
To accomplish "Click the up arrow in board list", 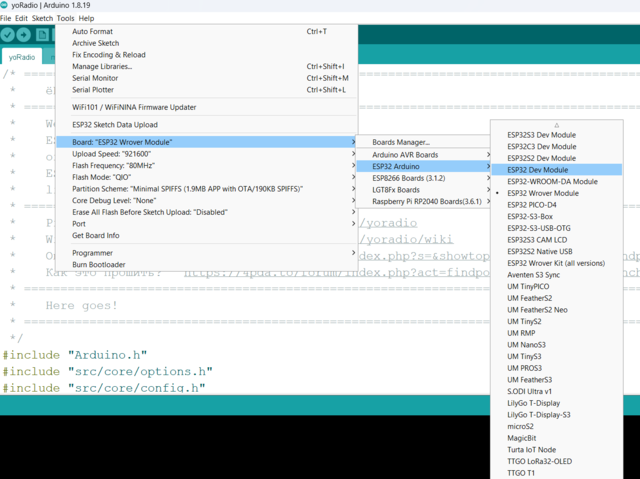I will [556, 125].
